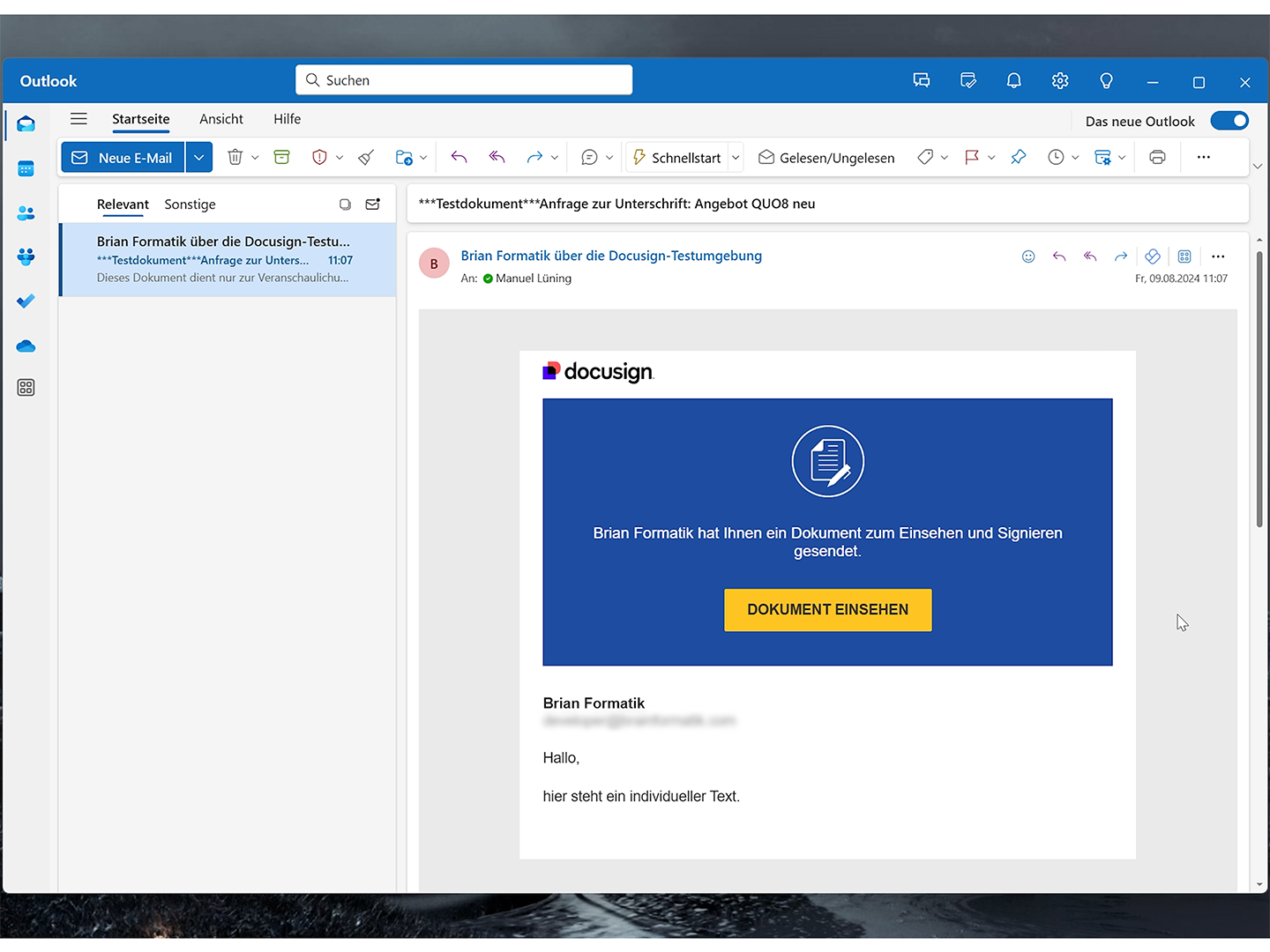Click sender name Brian Formatik link

(611, 256)
